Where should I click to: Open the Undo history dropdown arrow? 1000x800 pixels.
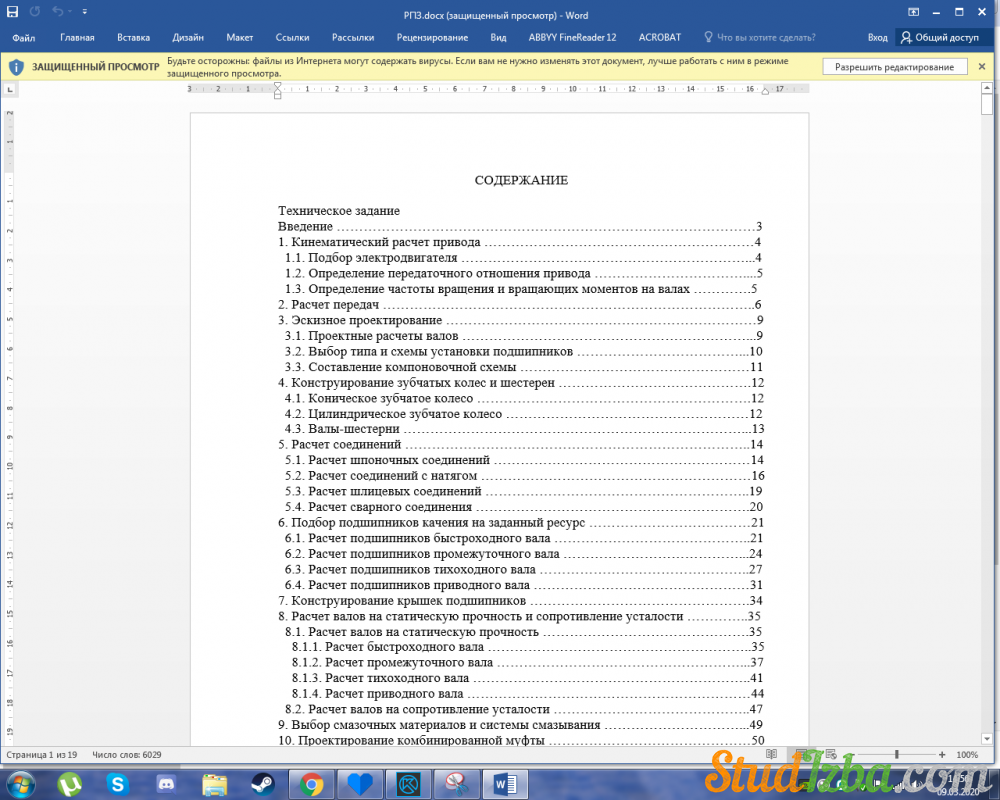[x=69, y=11]
